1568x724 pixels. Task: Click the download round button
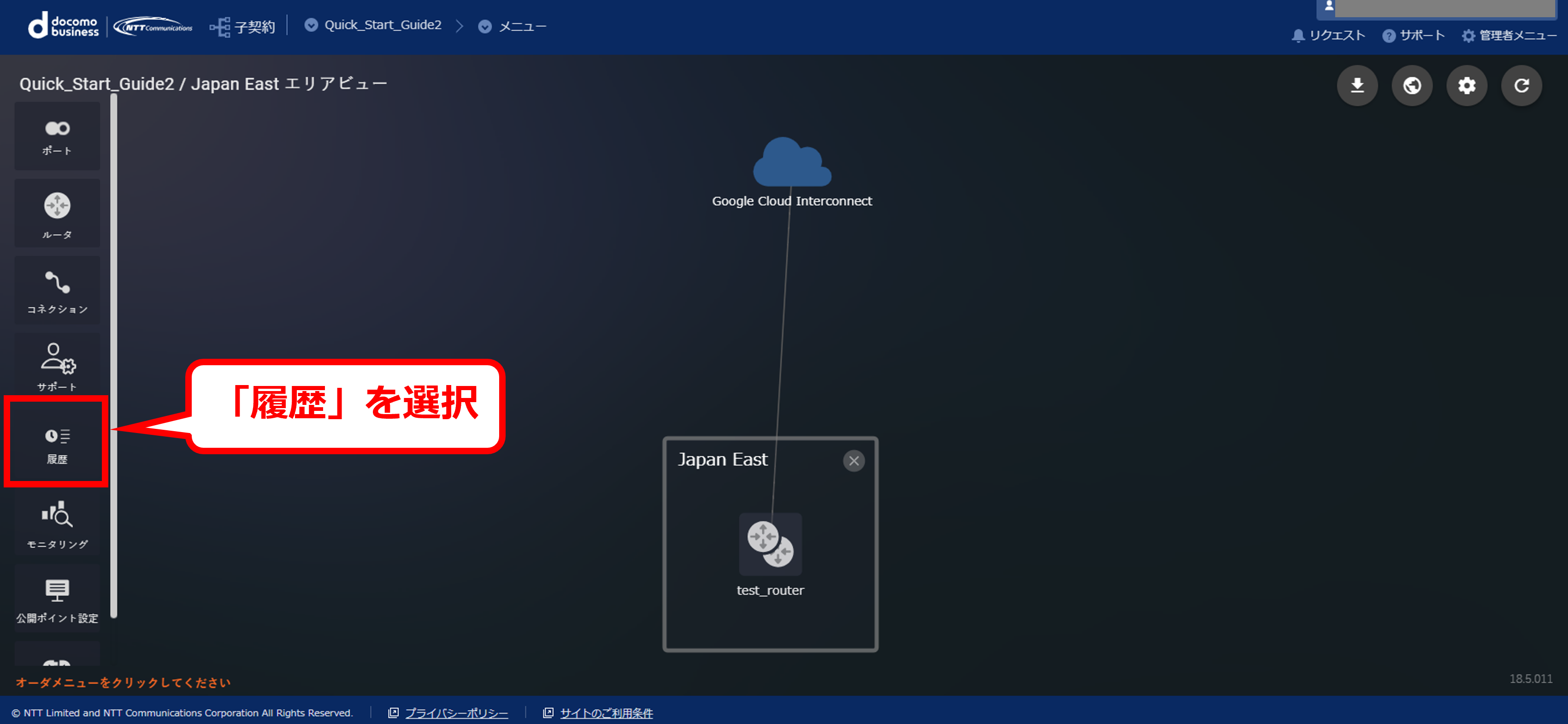1357,86
